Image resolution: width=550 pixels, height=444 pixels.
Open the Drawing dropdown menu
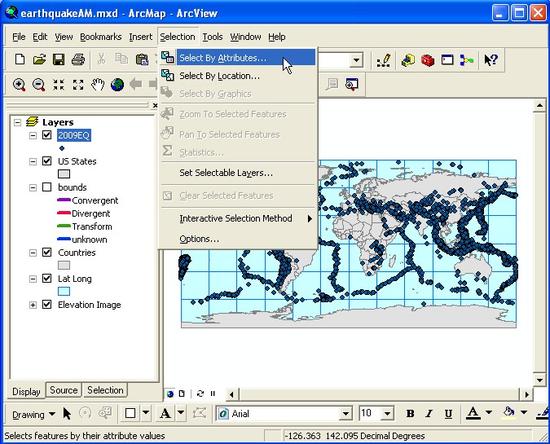[x=33, y=415]
